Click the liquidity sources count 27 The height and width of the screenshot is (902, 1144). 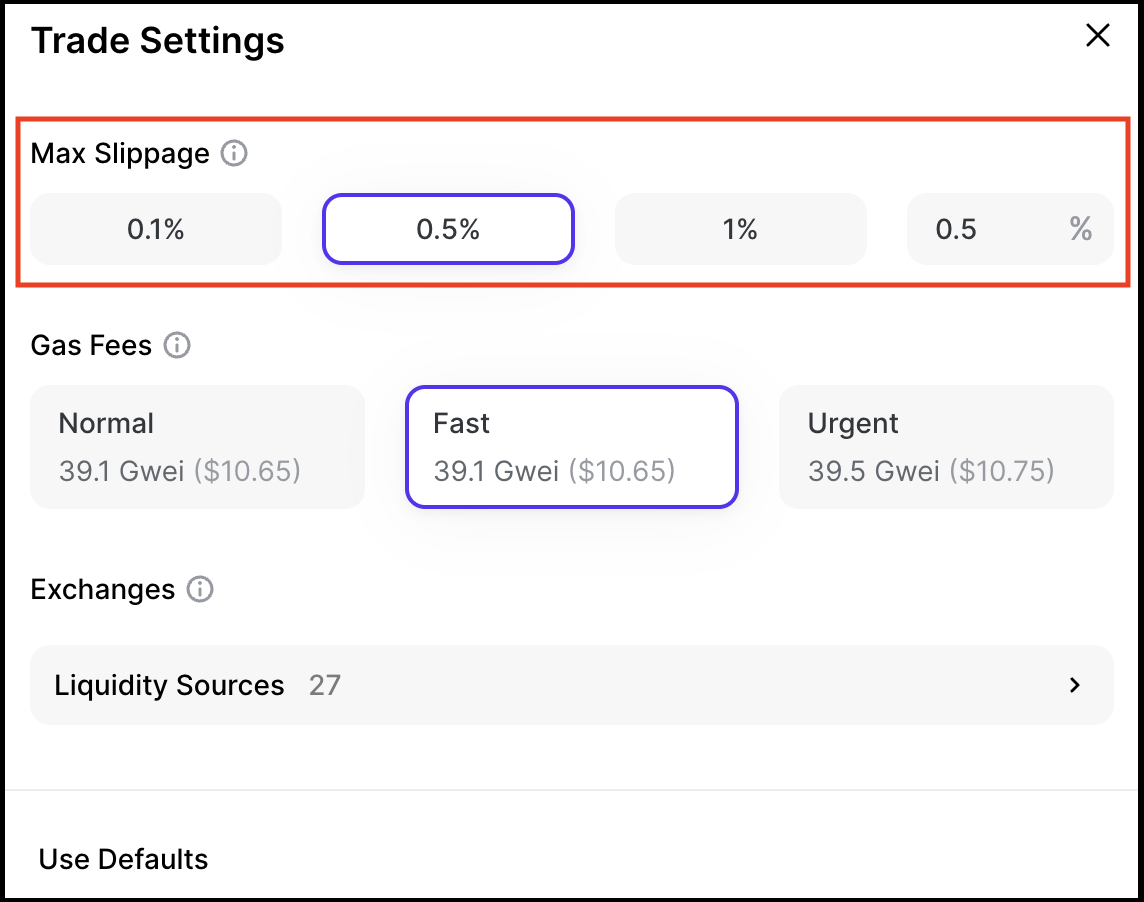pos(324,685)
